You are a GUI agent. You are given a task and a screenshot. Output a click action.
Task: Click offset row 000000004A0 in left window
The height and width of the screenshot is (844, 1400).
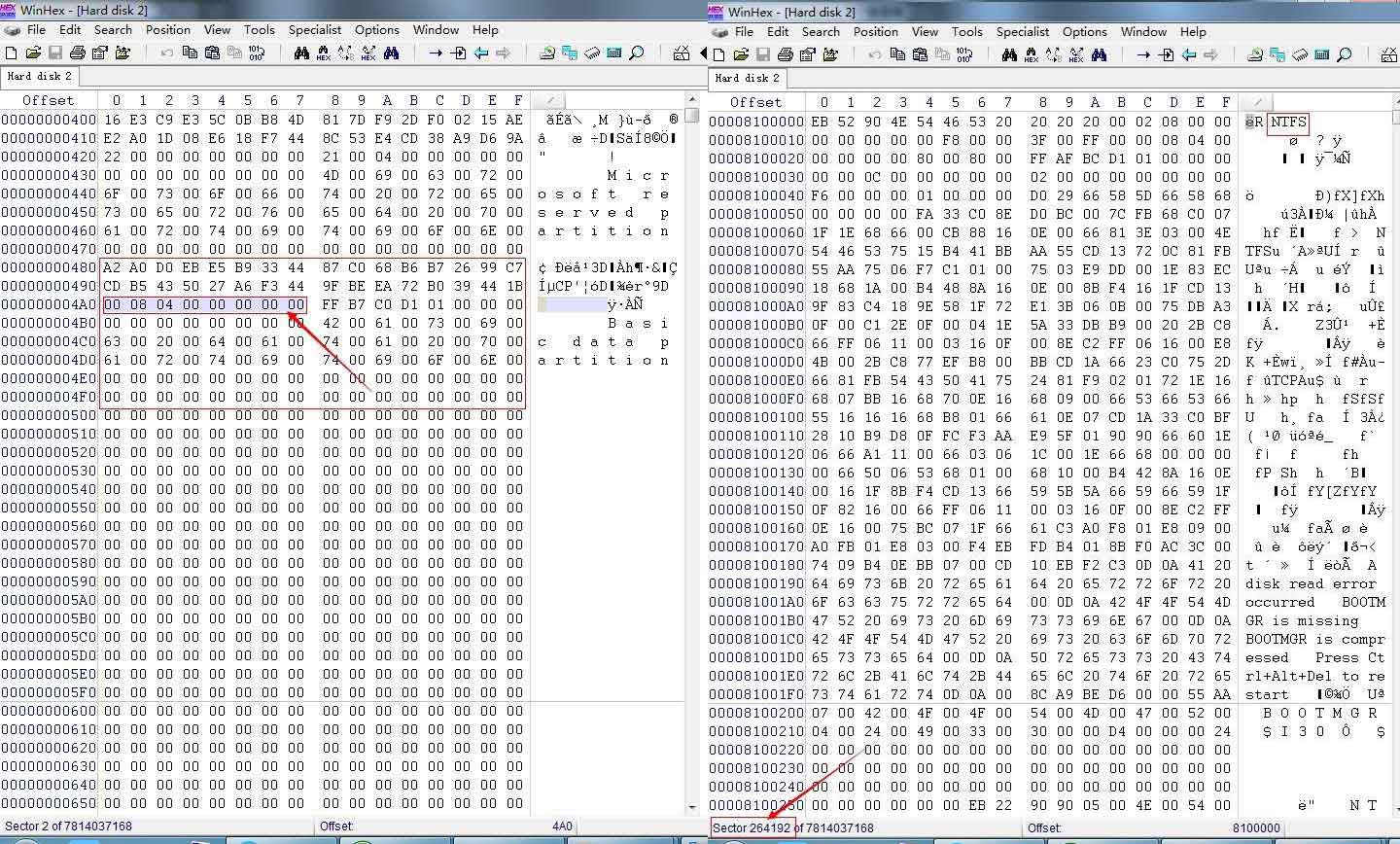tap(50, 304)
